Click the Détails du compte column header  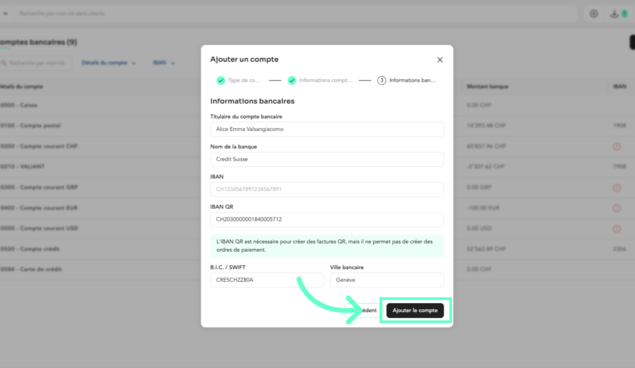[x=21, y=87]
